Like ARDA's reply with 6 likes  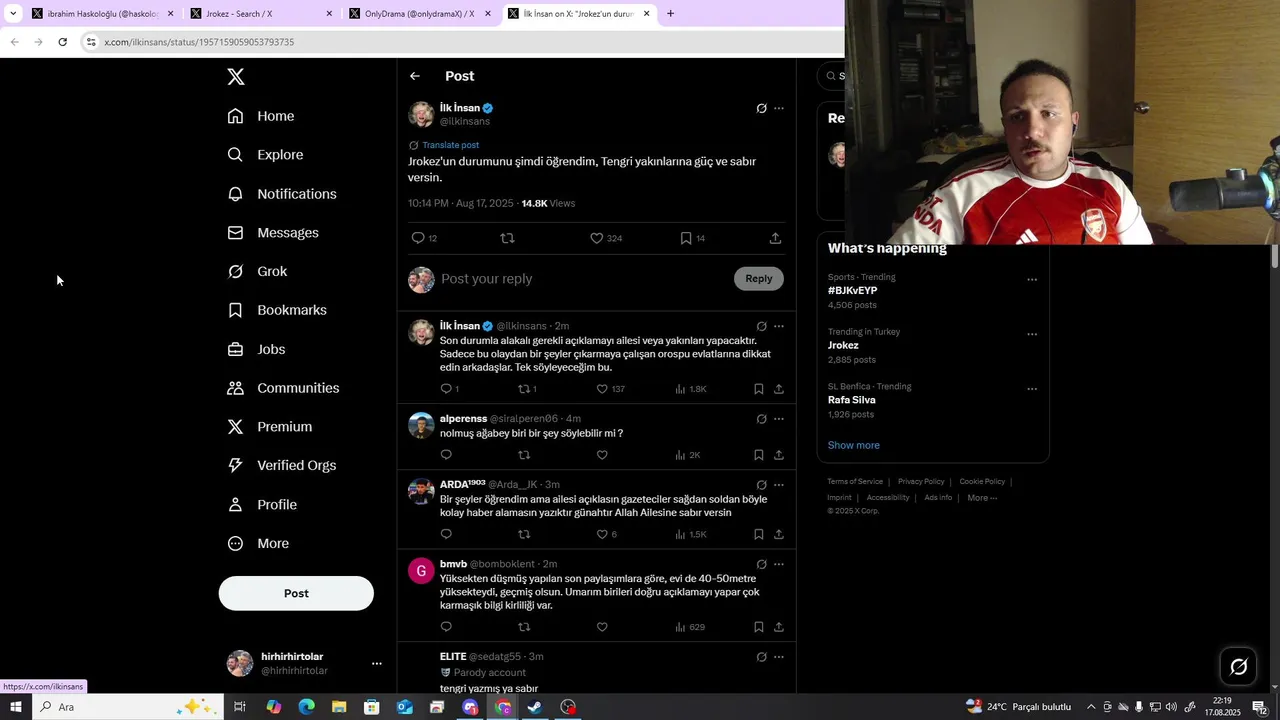606,534
